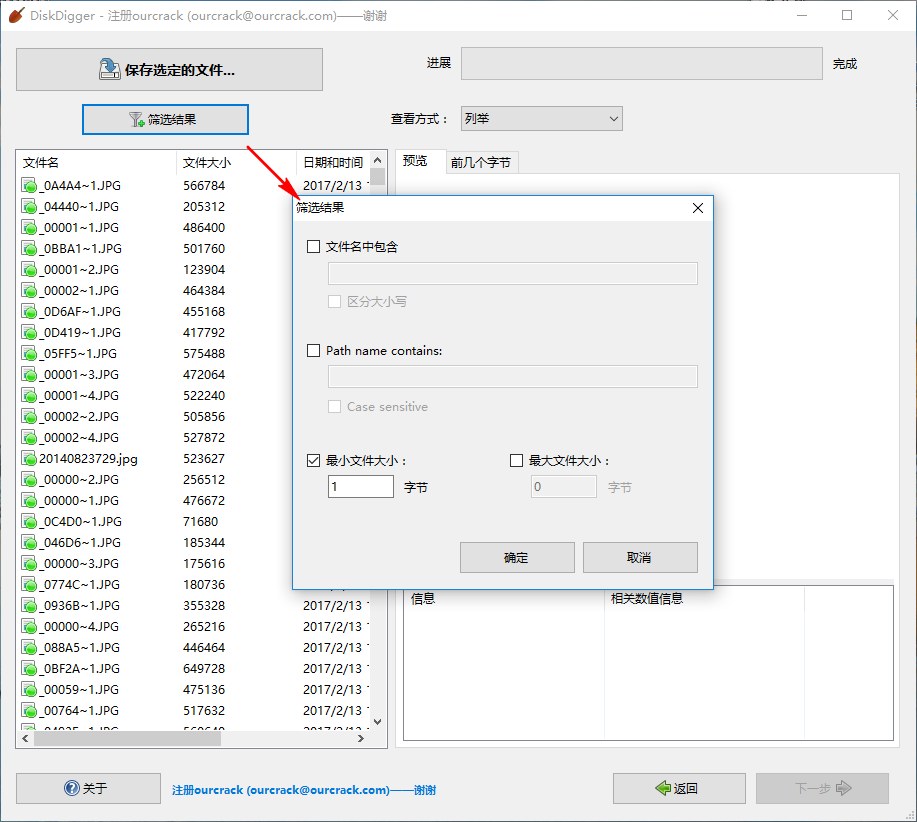917x822 pixels.
Task: Sort by the 文件大小 column header
Action: (236, 163)
